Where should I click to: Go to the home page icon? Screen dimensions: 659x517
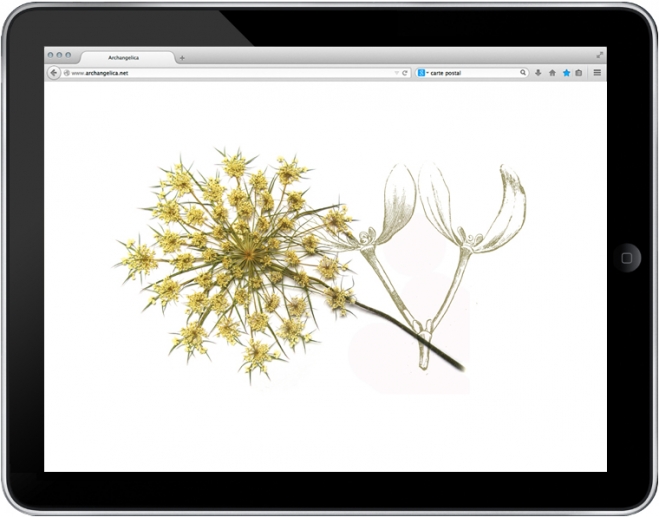pos(552,73)
